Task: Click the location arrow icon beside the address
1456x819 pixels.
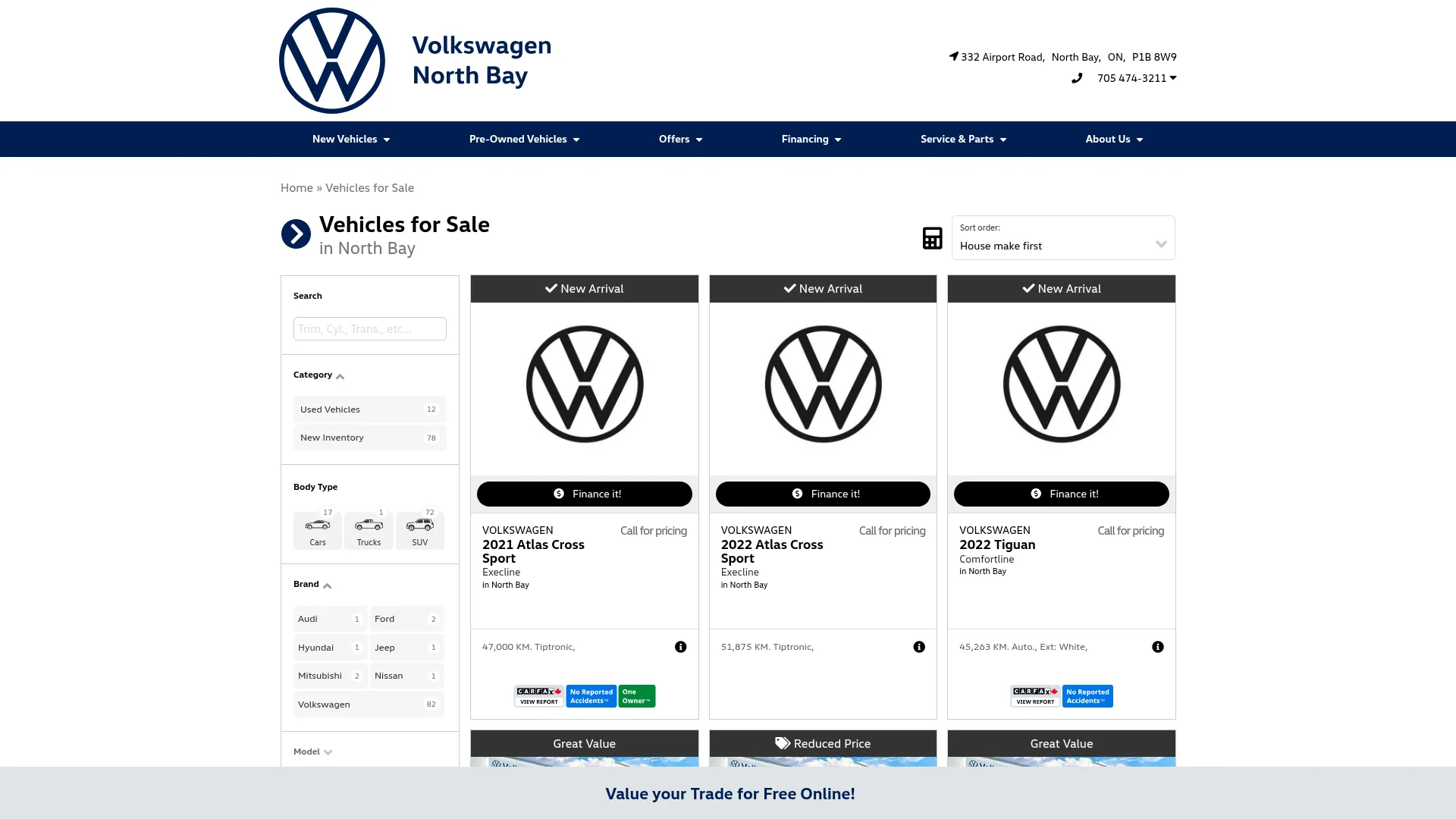Action: tap(954, 56)
